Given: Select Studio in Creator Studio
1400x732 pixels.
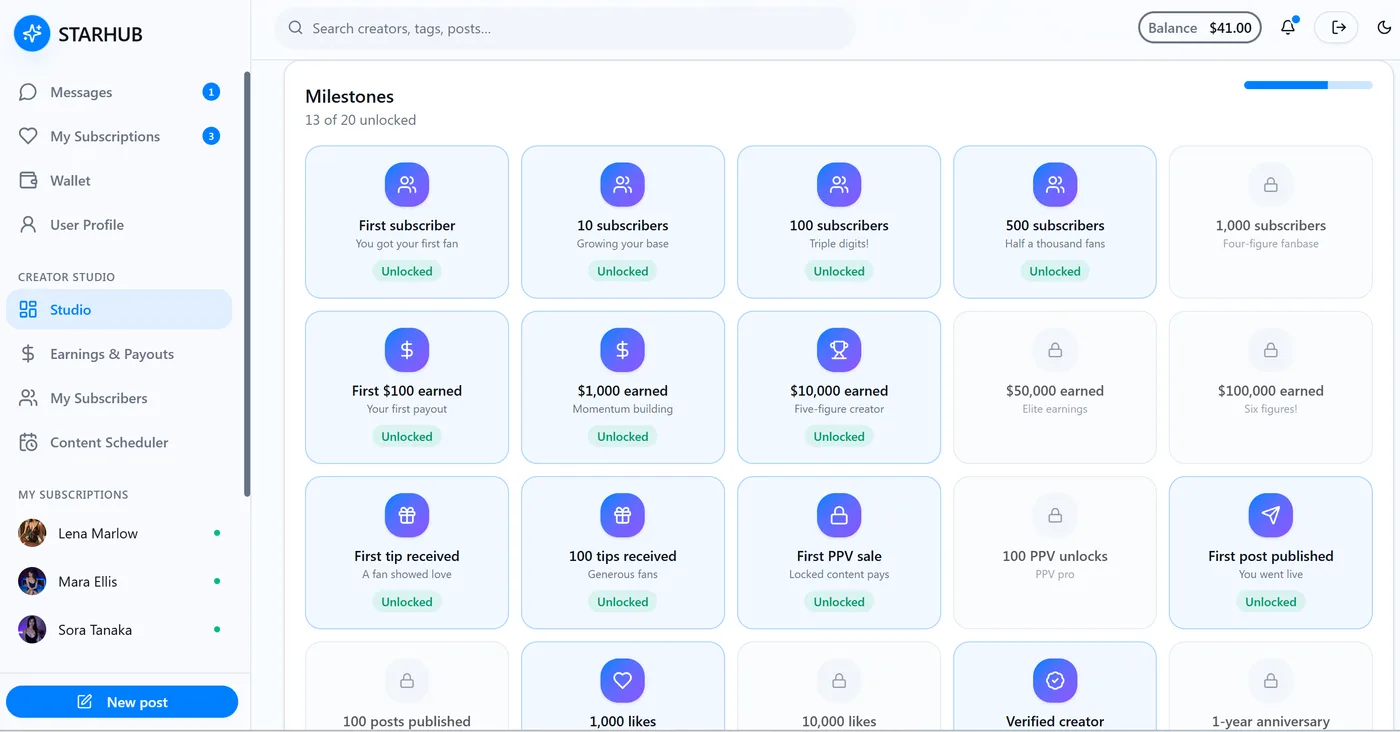Looking at the screenshot, I should [119, 310].
